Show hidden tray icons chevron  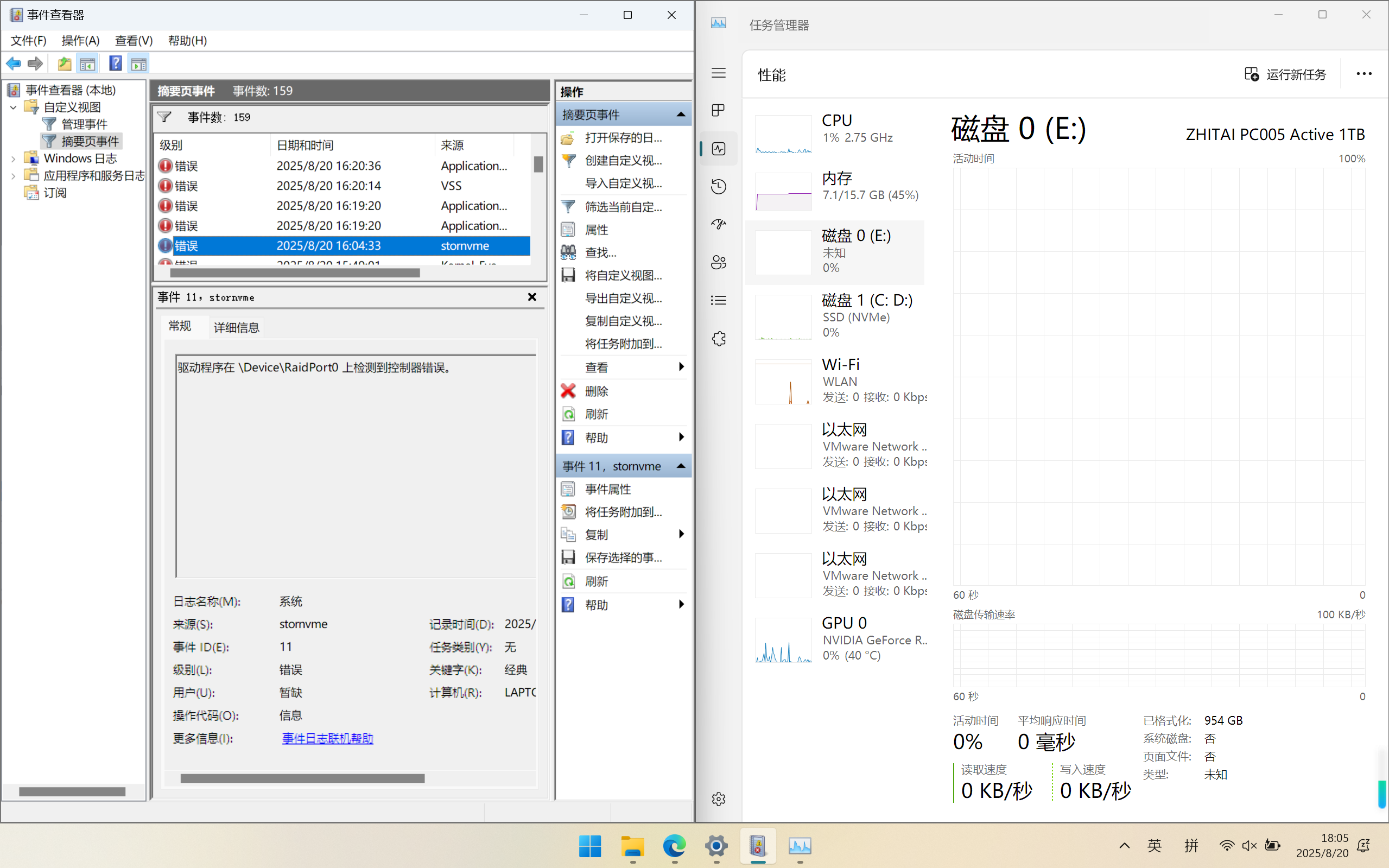tap(1125, 846)
